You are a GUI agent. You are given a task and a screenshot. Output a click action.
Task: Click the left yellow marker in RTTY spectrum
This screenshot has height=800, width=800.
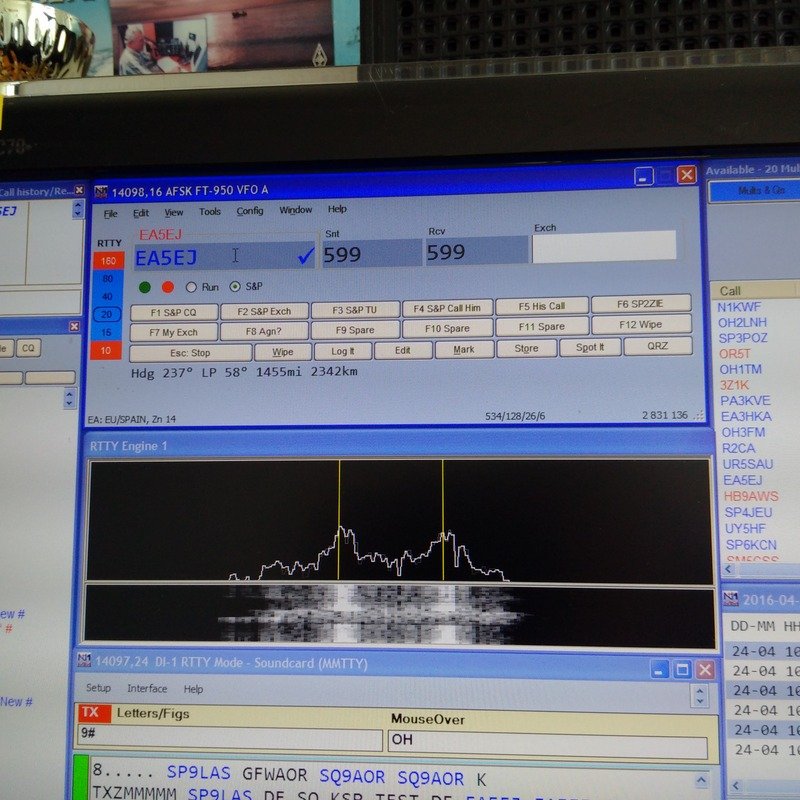point(339,519)
